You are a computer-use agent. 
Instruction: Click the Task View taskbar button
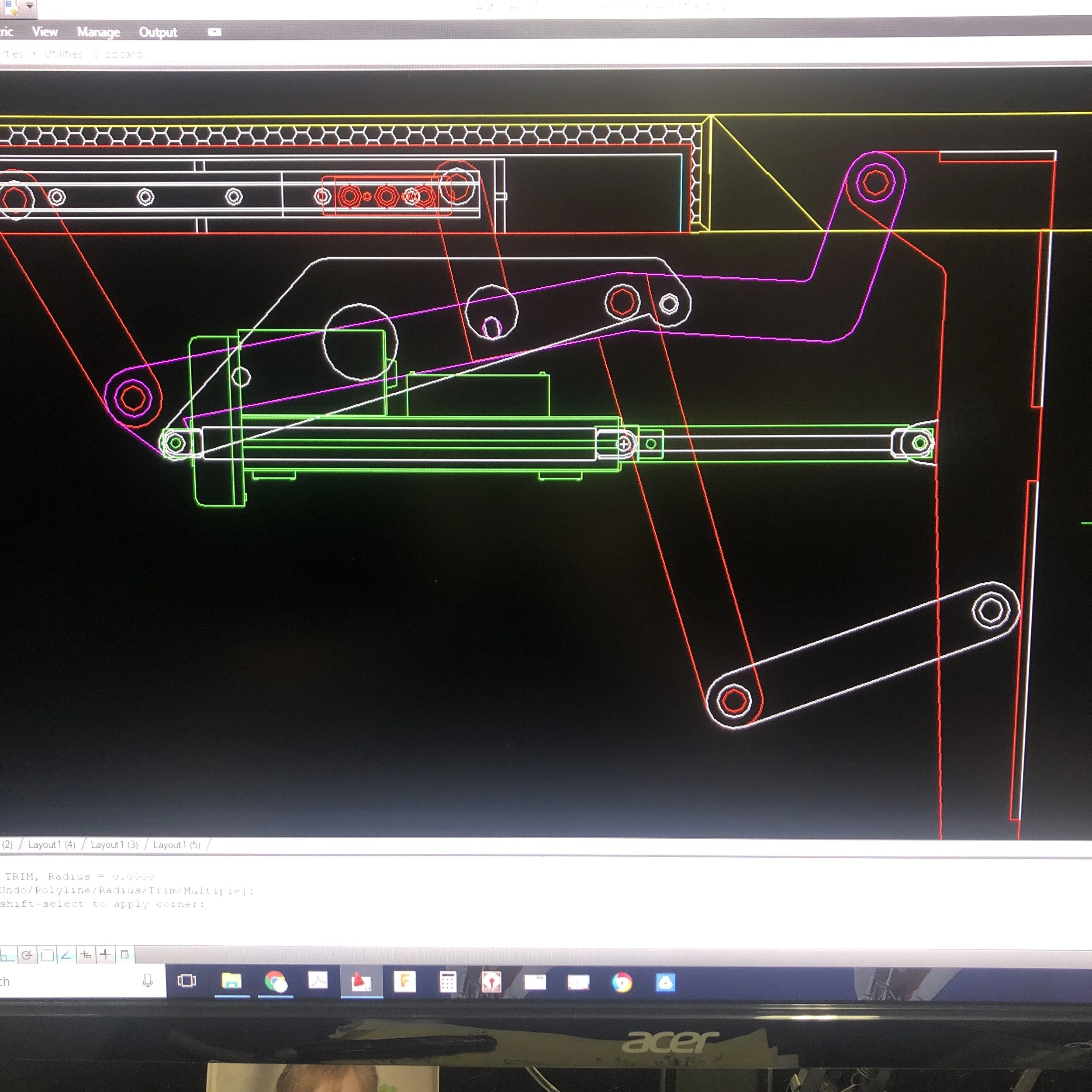tap(187, 981)
